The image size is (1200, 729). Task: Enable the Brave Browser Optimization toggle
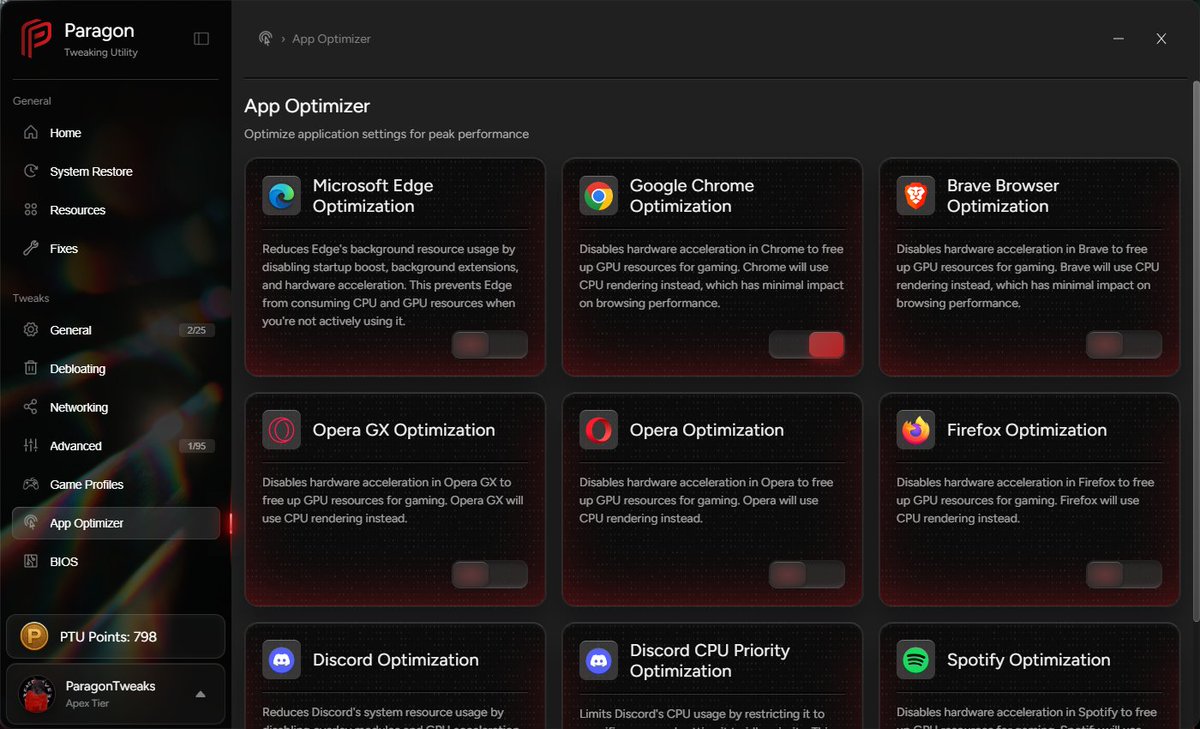(x=1124, y=345)
